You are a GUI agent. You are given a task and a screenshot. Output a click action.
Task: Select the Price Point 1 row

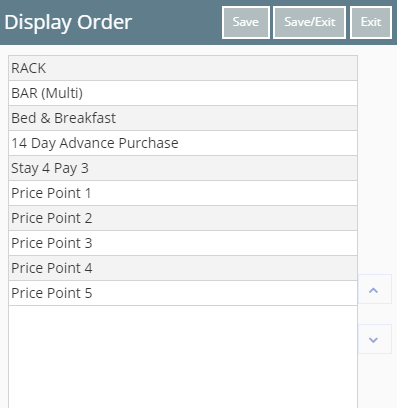pyautogui.click(x=183, y=193)
